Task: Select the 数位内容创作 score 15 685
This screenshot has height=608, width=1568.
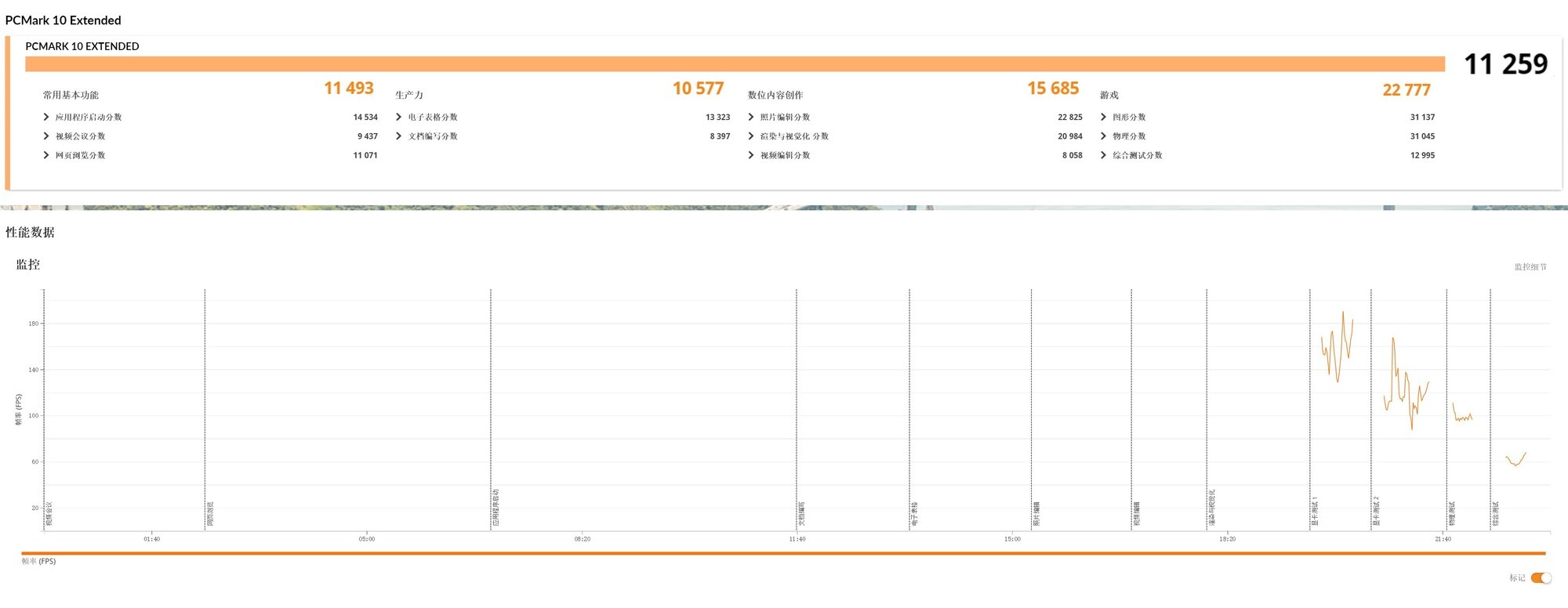Action: click(x=1053, y=89)
